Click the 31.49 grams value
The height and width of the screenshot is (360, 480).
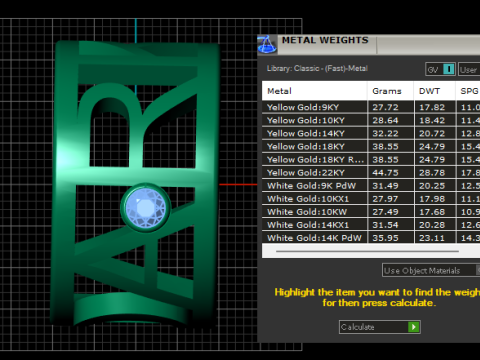coord(385,186)
